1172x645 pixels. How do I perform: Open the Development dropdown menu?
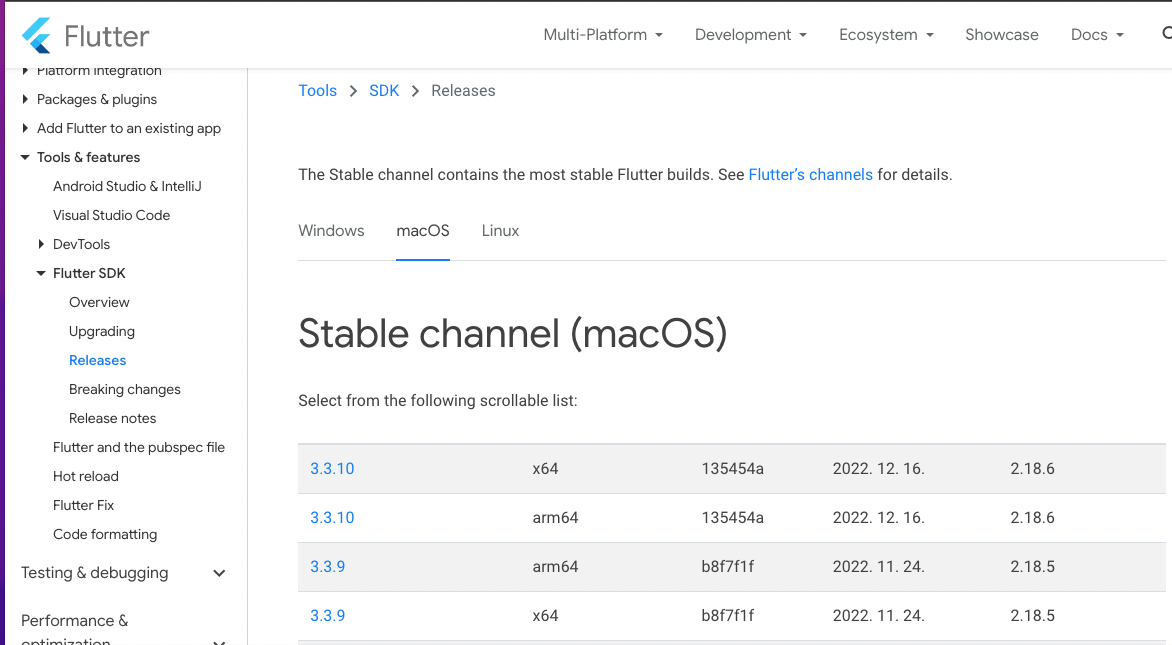click(x=750, y=35)
